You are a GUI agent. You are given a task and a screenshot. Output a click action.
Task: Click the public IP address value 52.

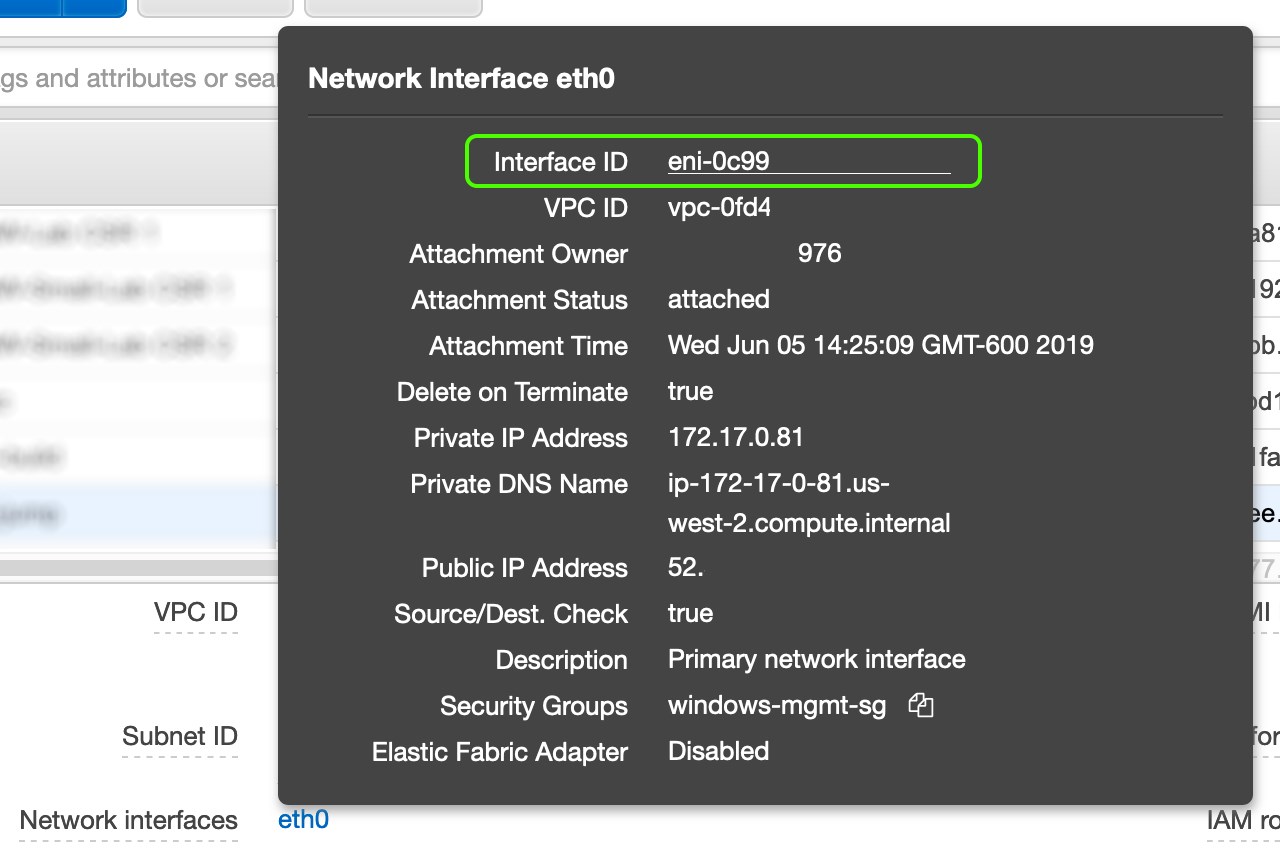click(686, 568)
